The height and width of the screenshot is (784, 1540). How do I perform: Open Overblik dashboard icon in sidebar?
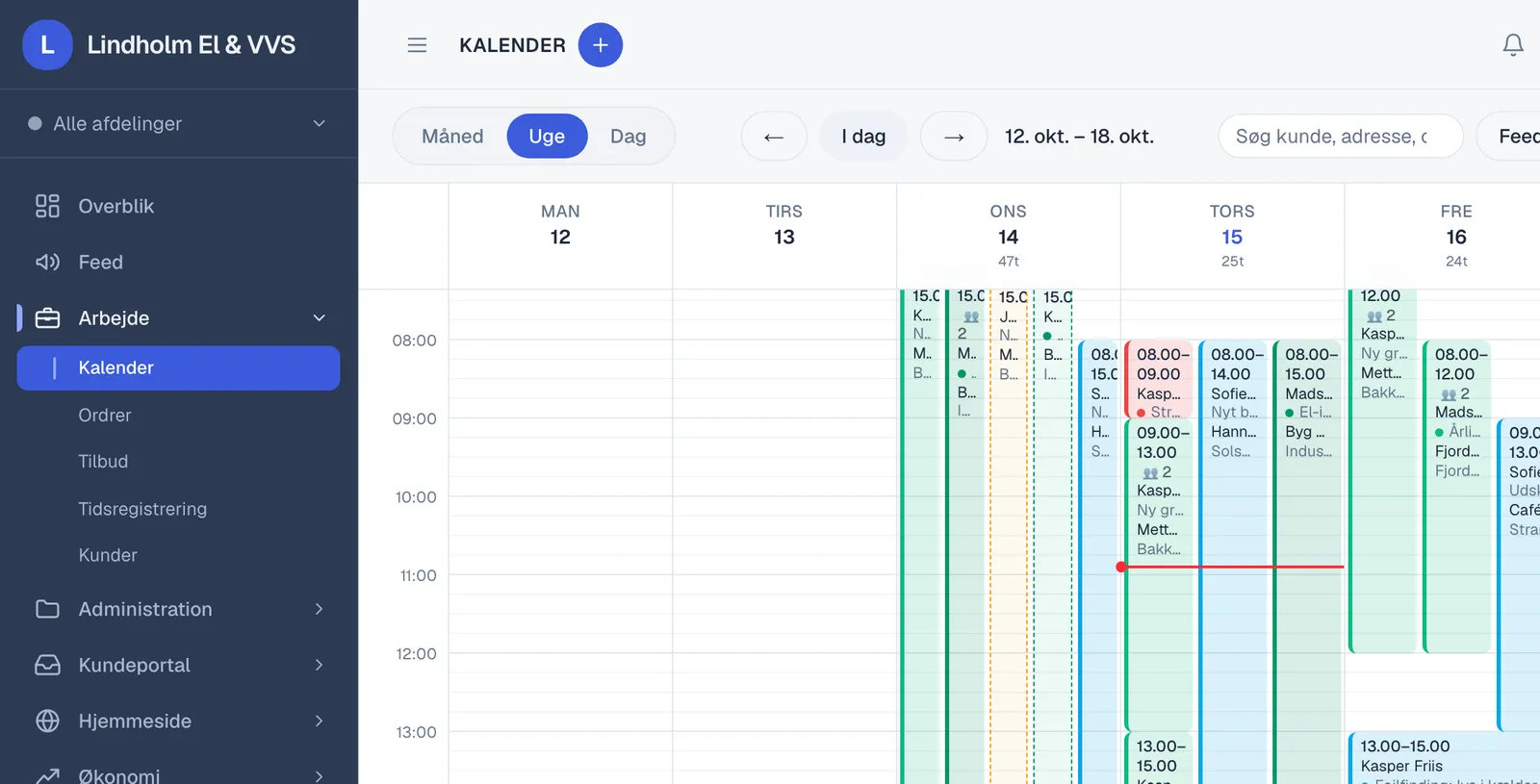point(47,206)
